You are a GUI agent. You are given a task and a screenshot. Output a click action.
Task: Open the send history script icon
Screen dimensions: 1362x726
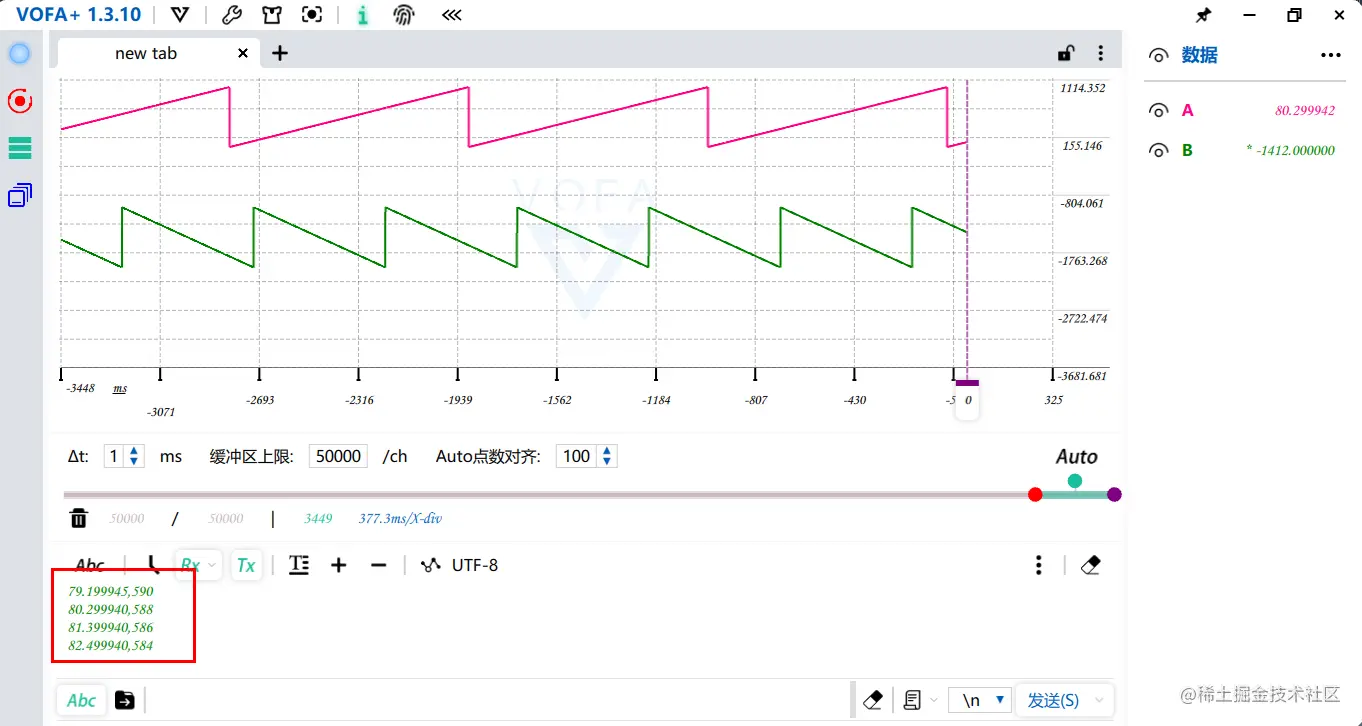912,700
